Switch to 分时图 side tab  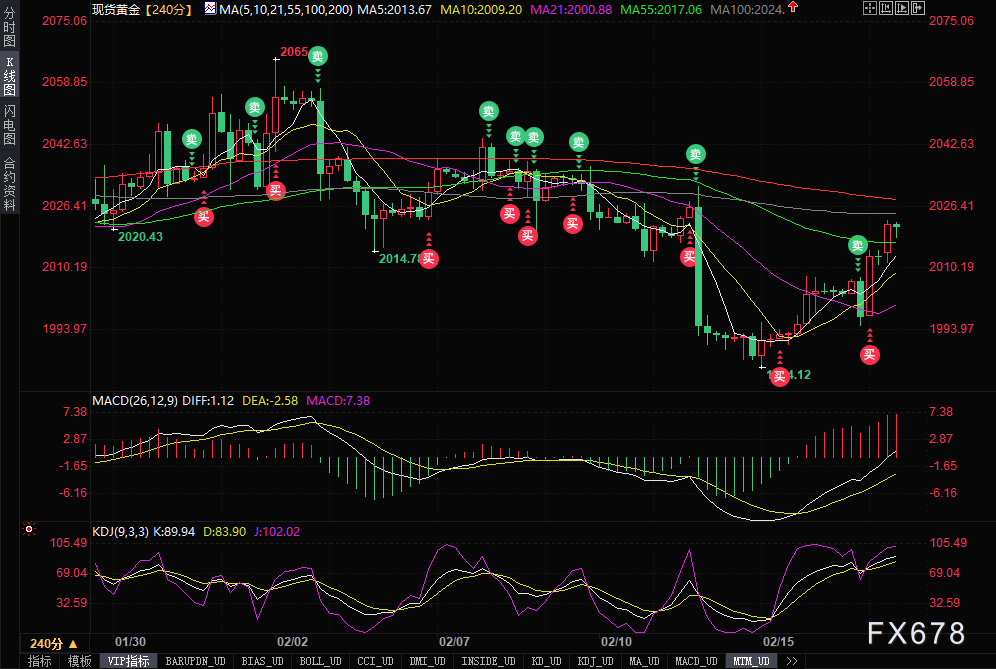(x=10, y=27)
